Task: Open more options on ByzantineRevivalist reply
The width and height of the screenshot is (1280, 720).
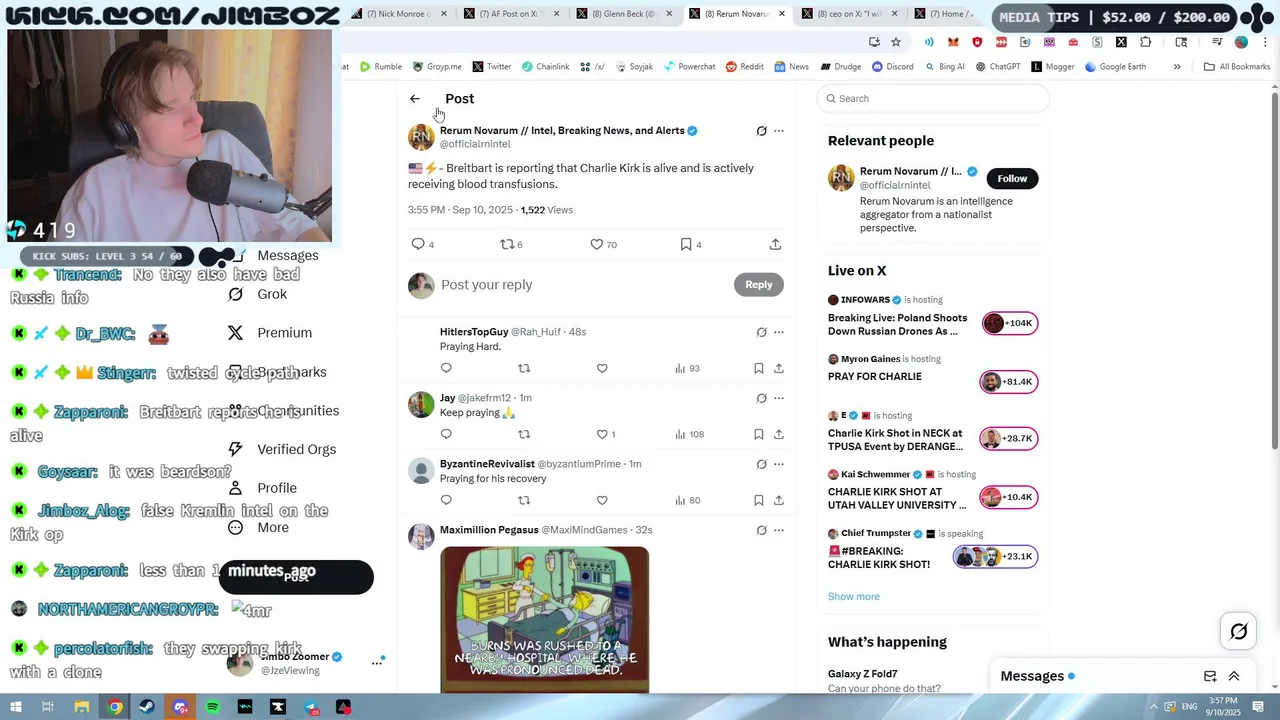Action: (779, 464)
